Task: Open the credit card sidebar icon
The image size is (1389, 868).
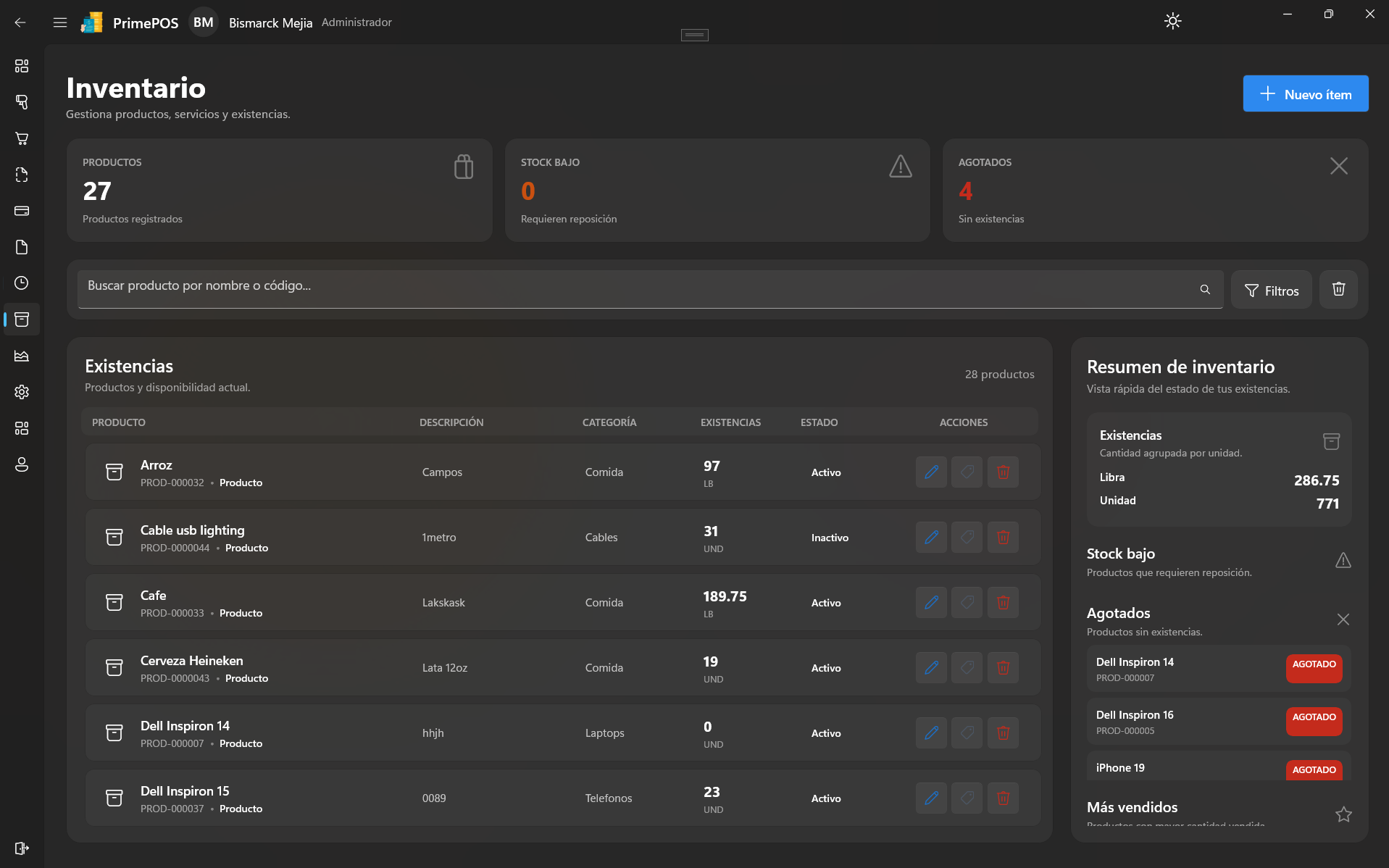Action: pyautogui.click(x=22, y=211)
